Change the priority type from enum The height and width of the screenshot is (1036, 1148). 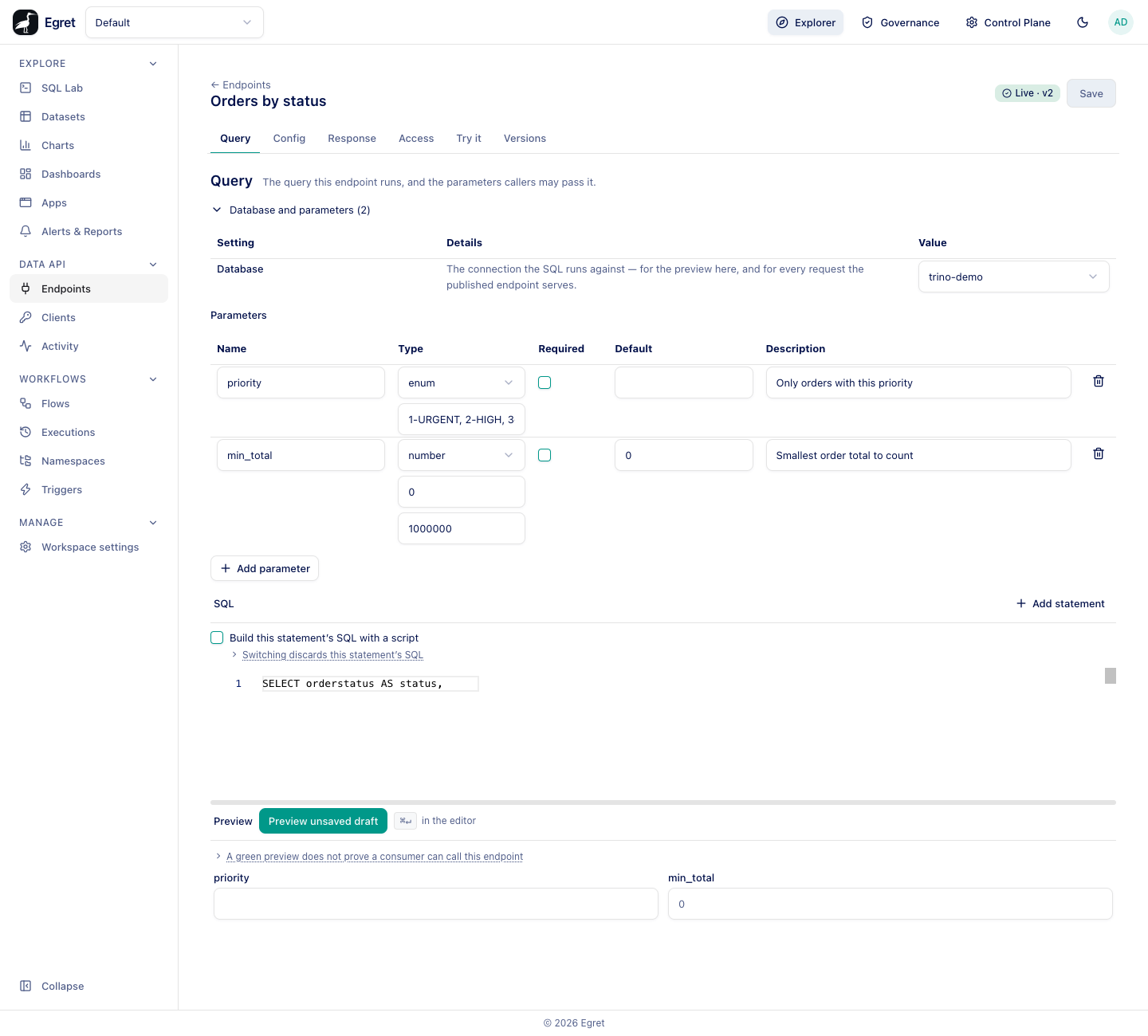(462, 383)
